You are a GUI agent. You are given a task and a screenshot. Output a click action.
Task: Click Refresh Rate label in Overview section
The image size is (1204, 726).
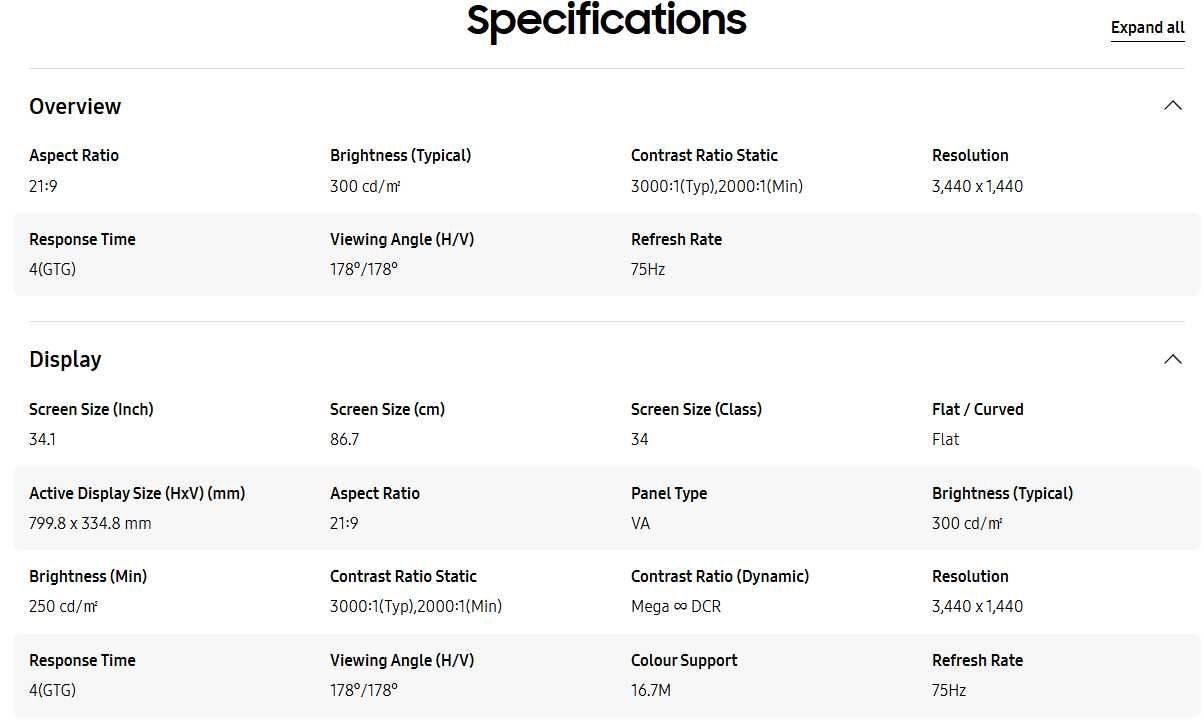coord(676,239)
